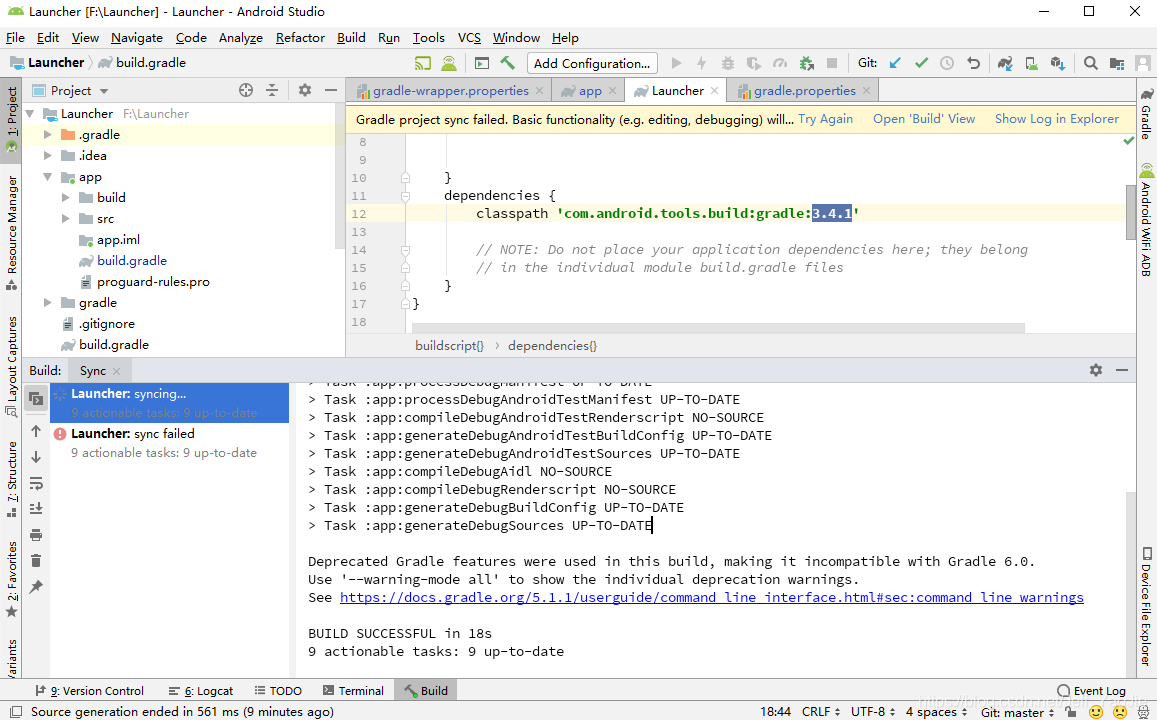Image resolution: width=1157 pixels, height=720 pixels.
Task: Open Event Log button
Action: [1091, 690]
